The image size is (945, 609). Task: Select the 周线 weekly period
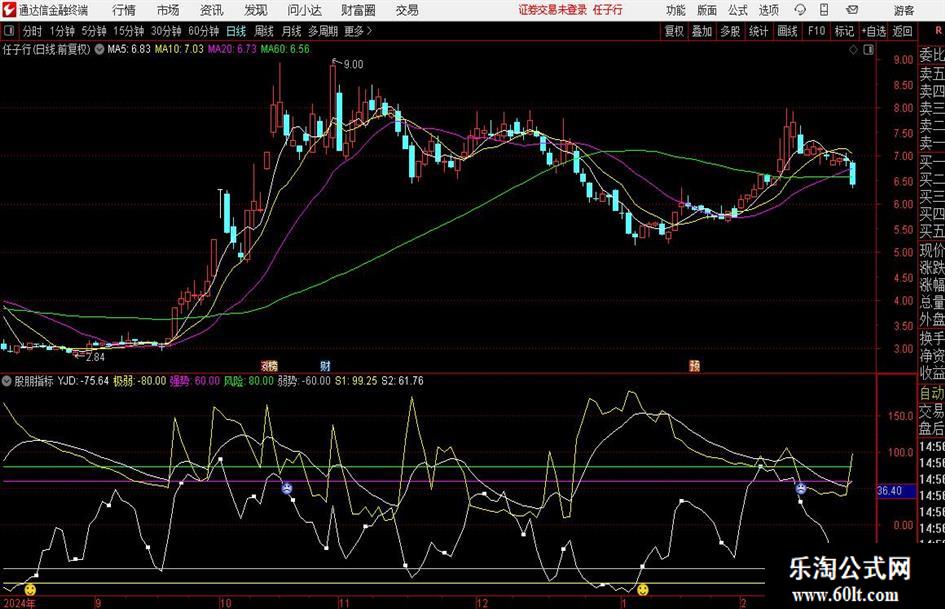(264, 31)
